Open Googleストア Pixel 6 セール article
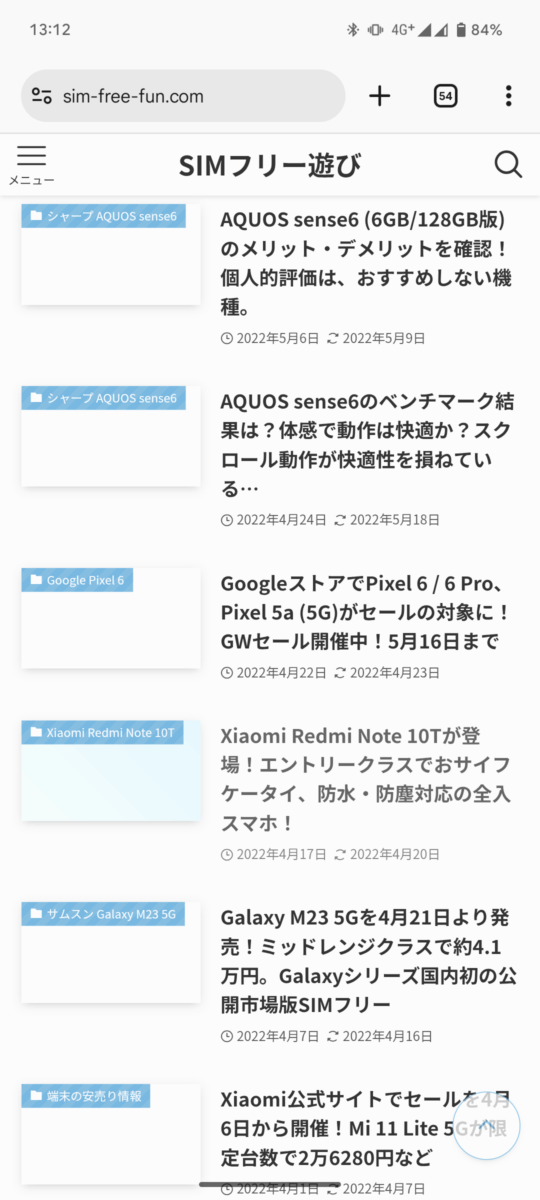 pyautogui.click(x=367, y=612)
